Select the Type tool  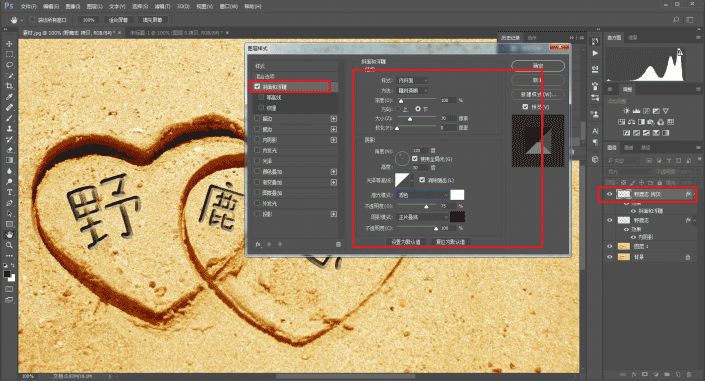pos(9,192)
